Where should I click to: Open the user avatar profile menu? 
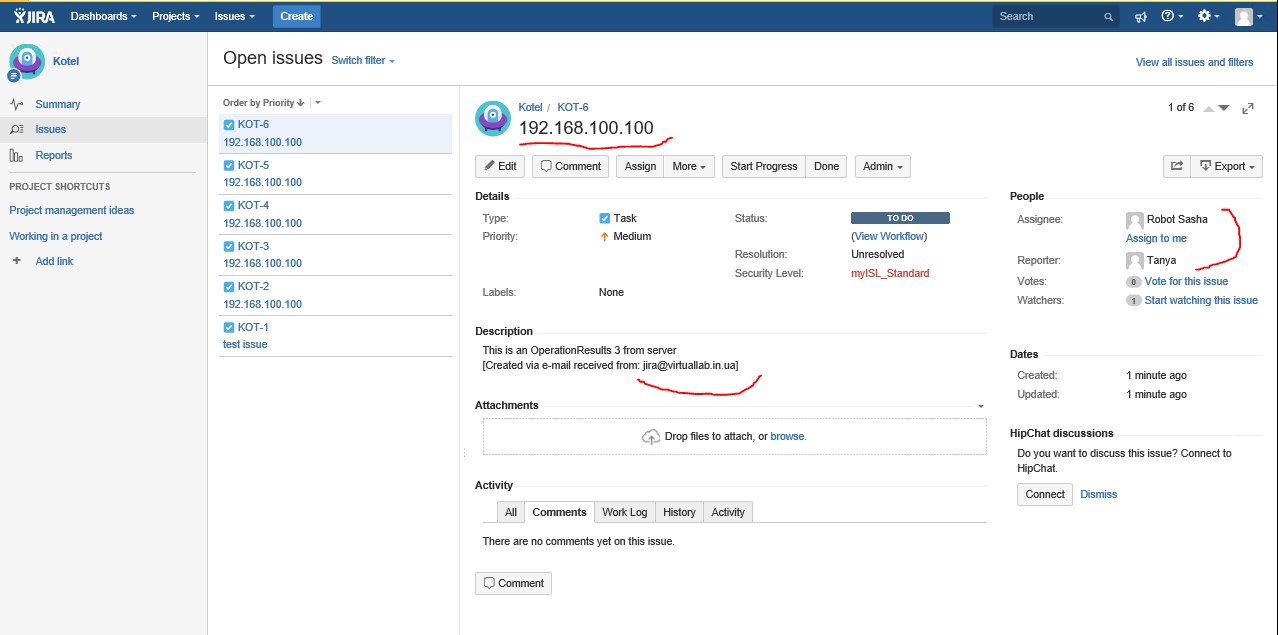click(1248, 17)
